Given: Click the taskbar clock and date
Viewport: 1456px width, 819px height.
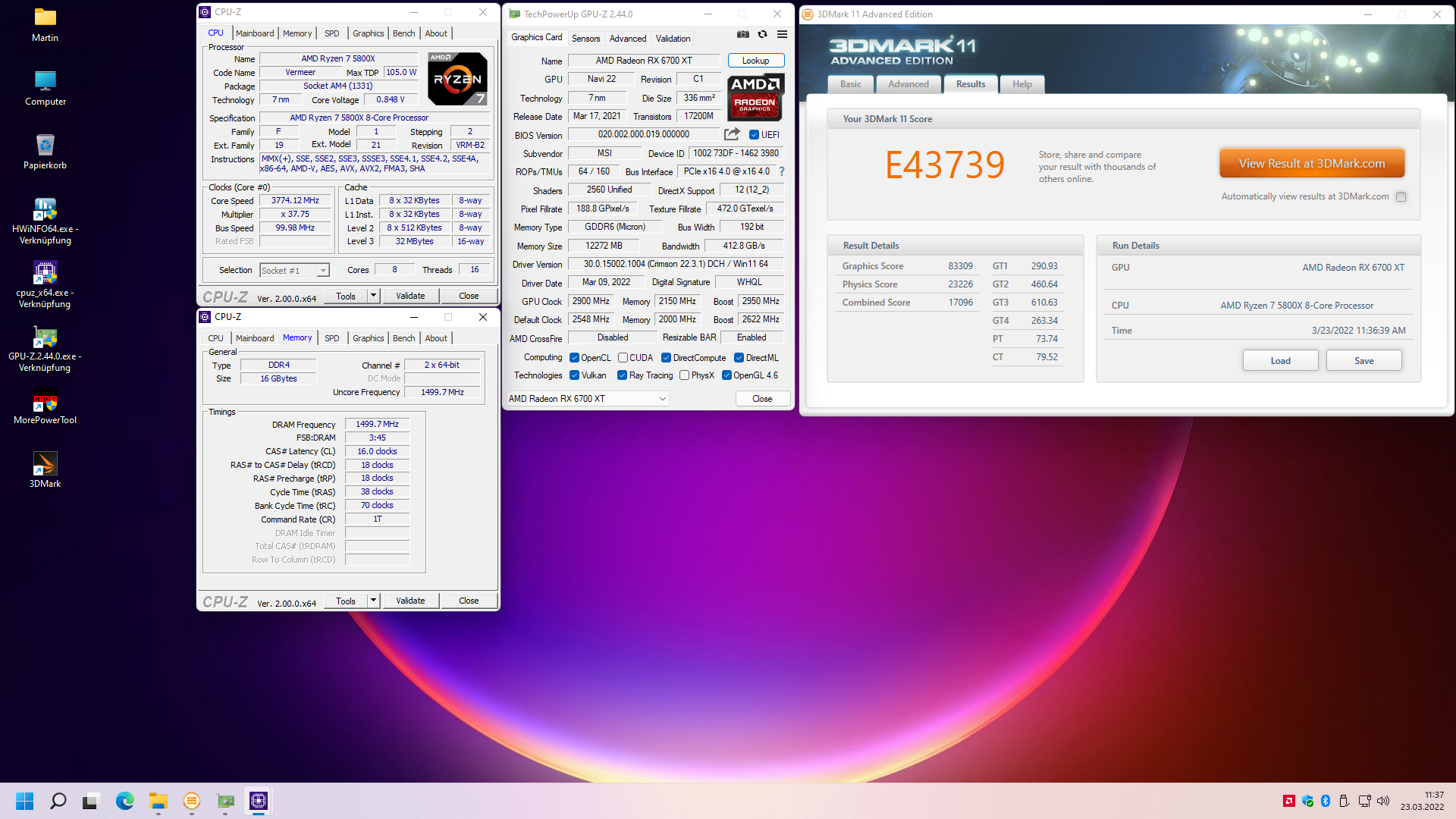Looking at the screenshot, I should [1422, 801].
